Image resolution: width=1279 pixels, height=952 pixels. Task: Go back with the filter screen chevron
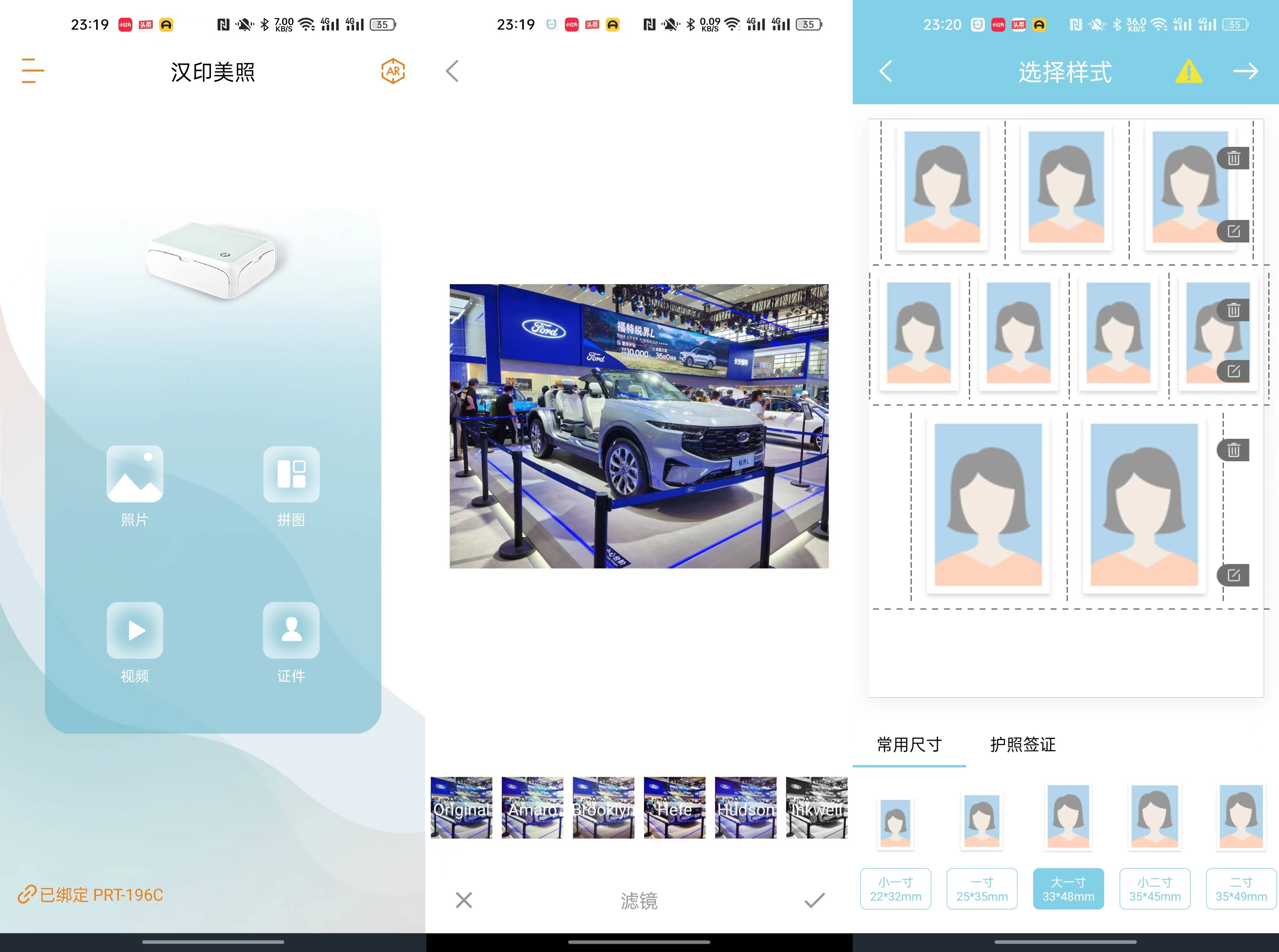tap(452, 71)
